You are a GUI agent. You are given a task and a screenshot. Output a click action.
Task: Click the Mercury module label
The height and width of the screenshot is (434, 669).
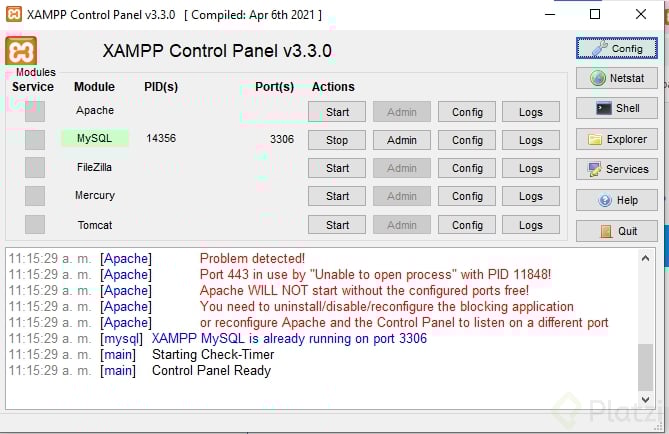(95, 195)
